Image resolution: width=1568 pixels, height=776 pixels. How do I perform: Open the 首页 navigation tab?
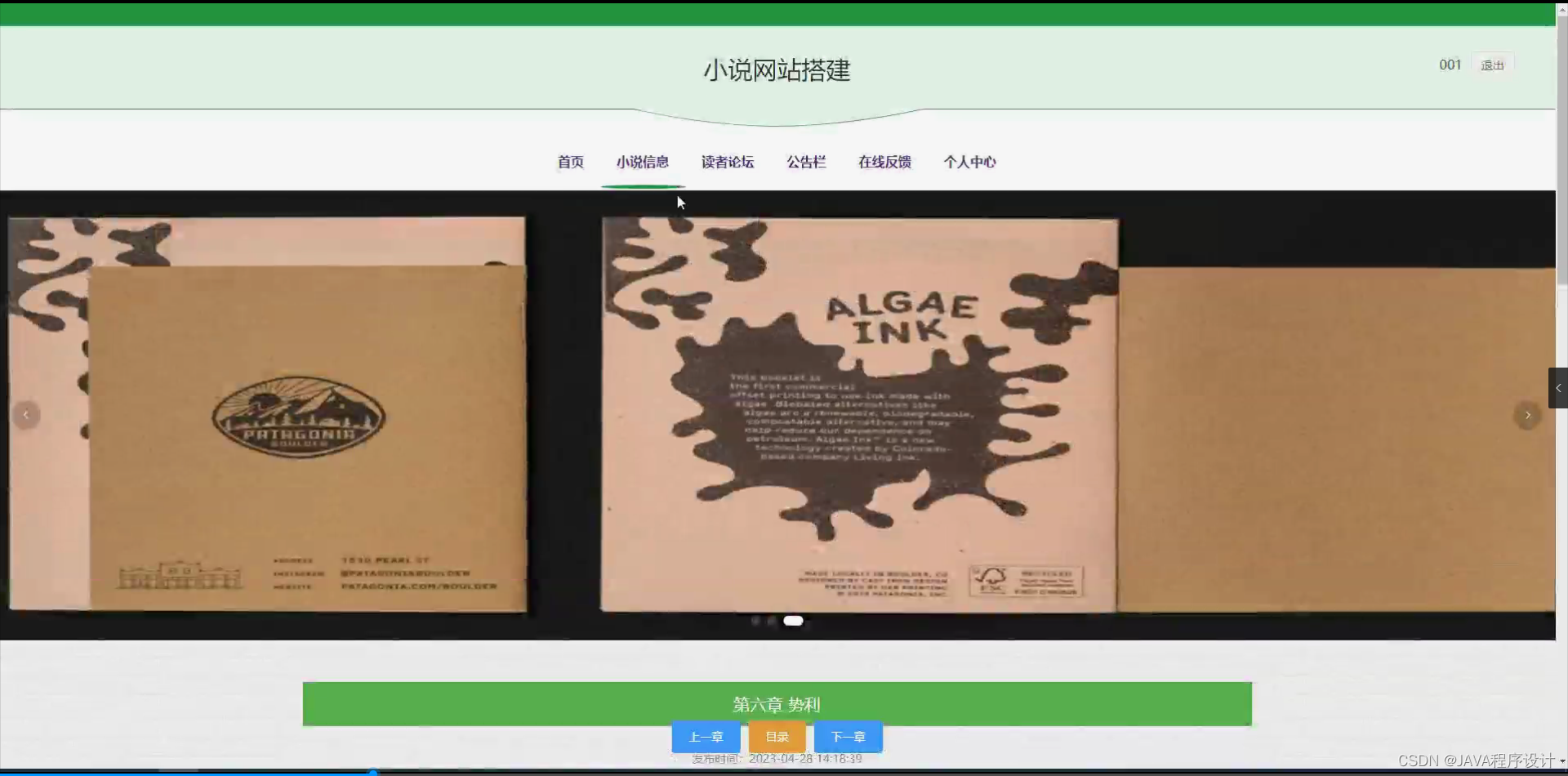tap(570, 162)
